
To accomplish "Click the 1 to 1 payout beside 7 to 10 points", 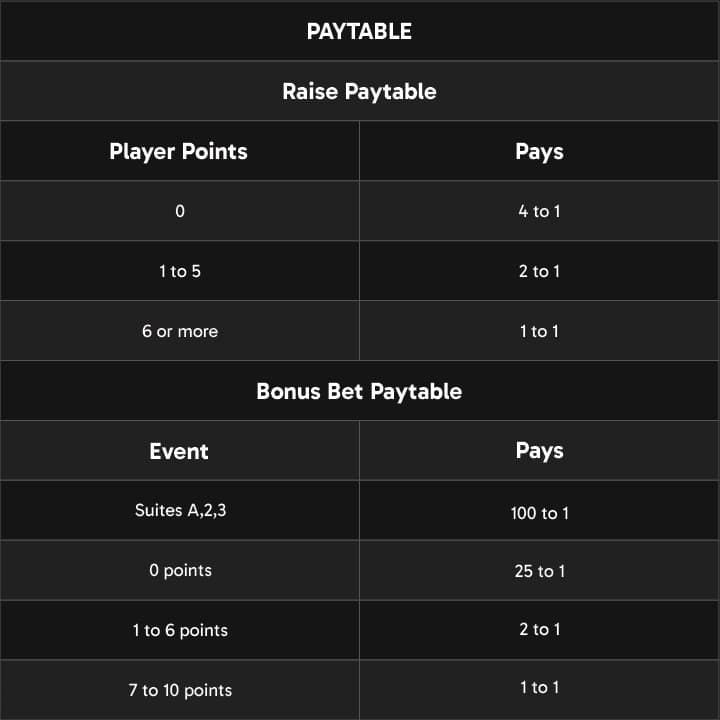I will (x=539, y=687).
